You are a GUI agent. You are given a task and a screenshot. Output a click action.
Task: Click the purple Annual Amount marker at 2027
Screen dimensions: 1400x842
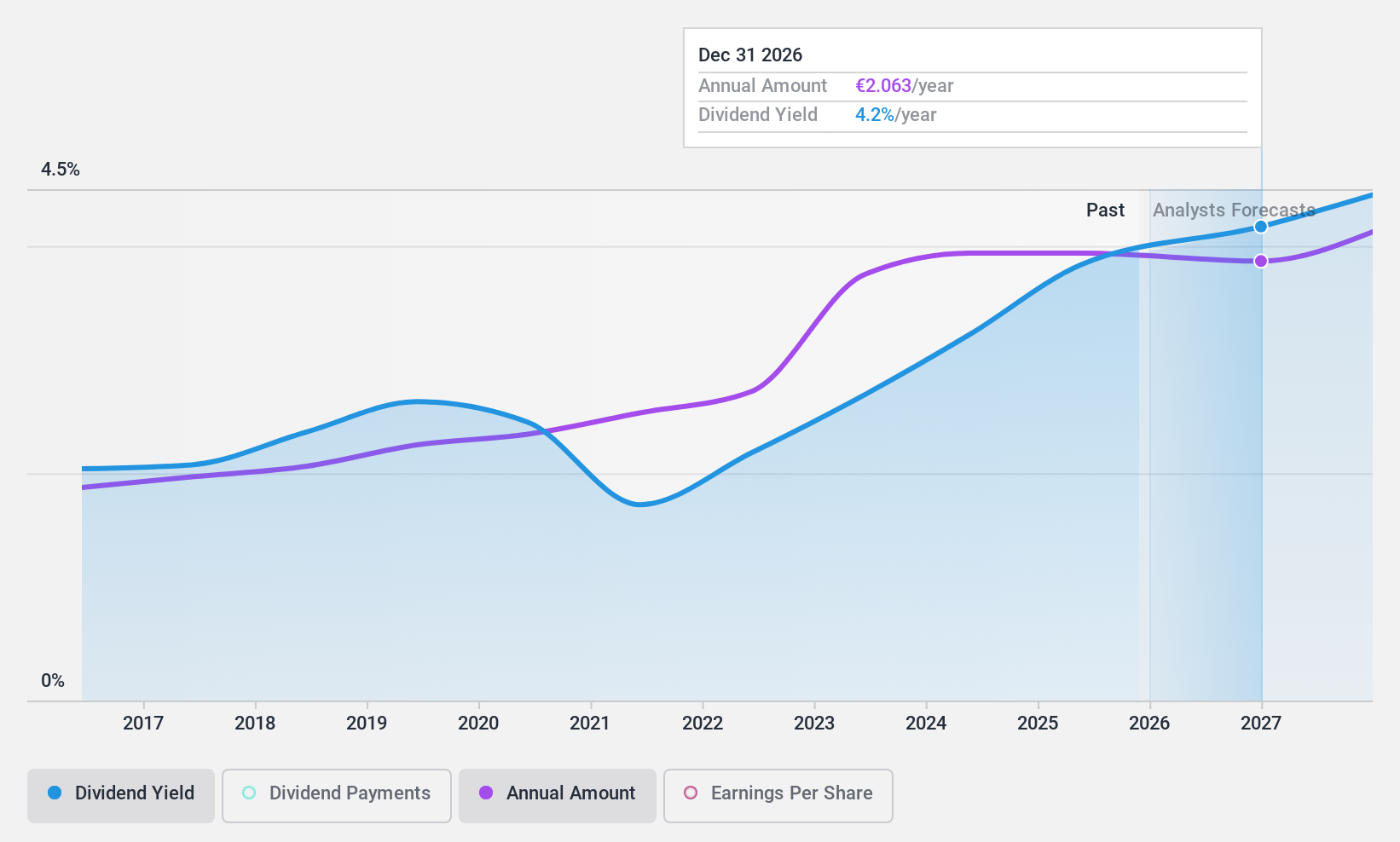(1261, 261)
